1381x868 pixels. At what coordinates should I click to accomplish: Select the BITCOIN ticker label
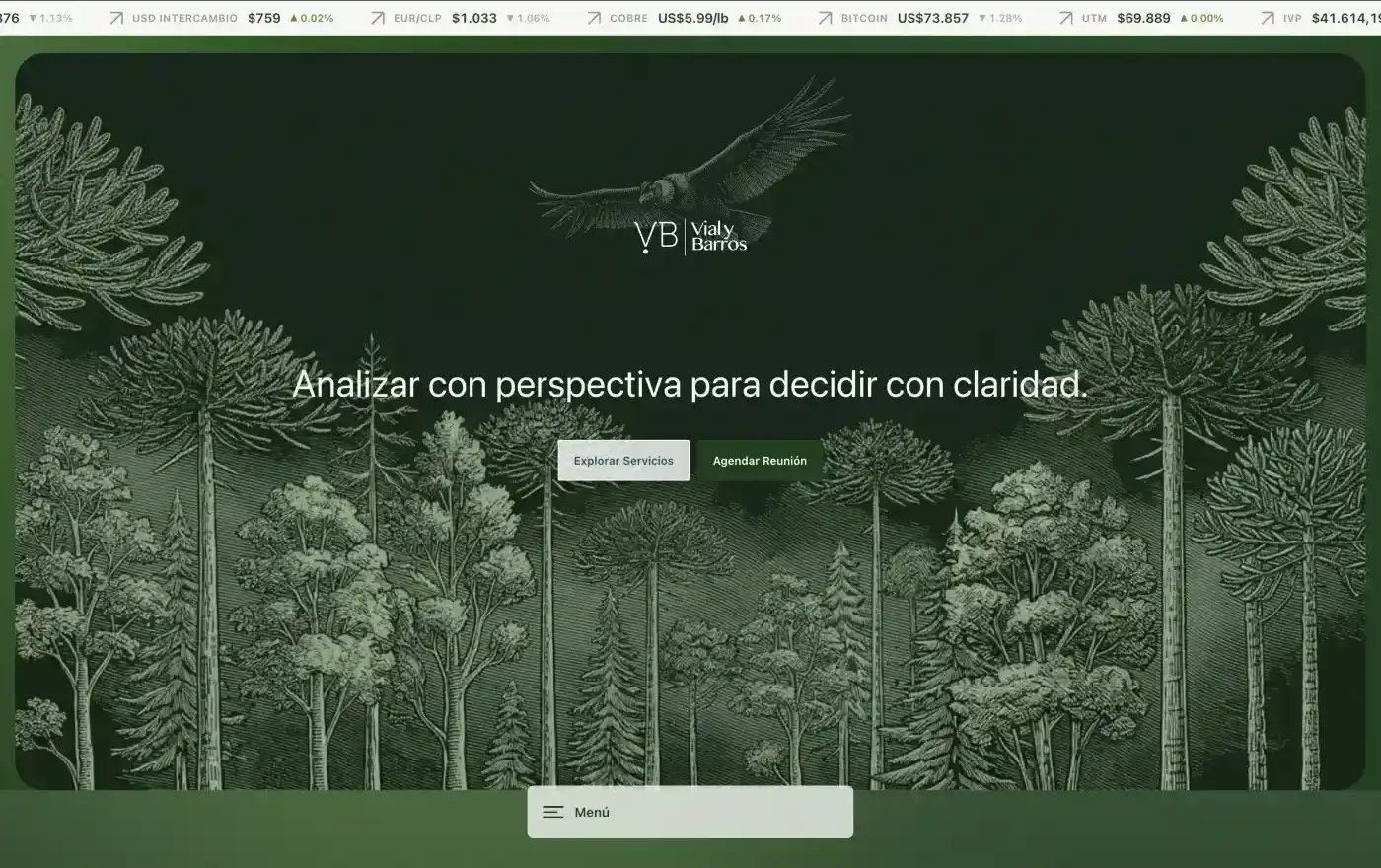(864, 18)
